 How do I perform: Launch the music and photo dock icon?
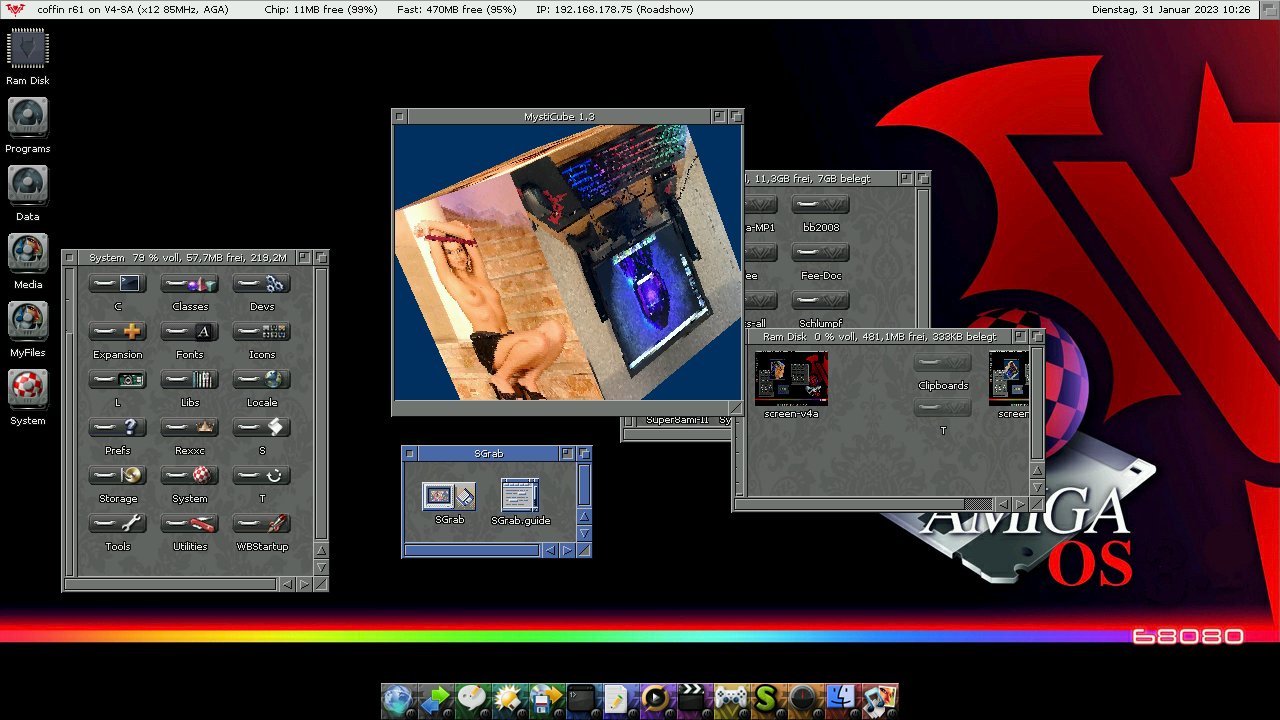[x=879, y=699]
